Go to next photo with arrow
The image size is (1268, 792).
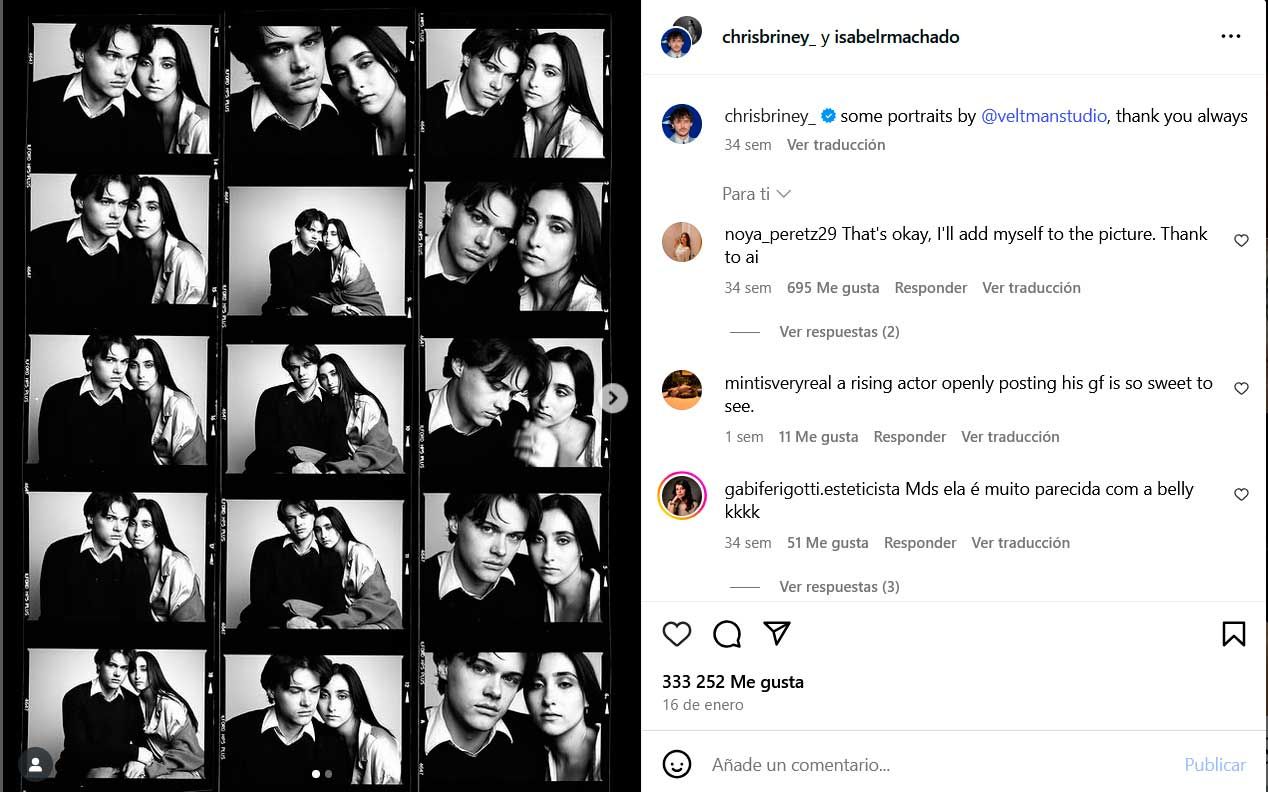pyautogui.click(x=613, y=398)
